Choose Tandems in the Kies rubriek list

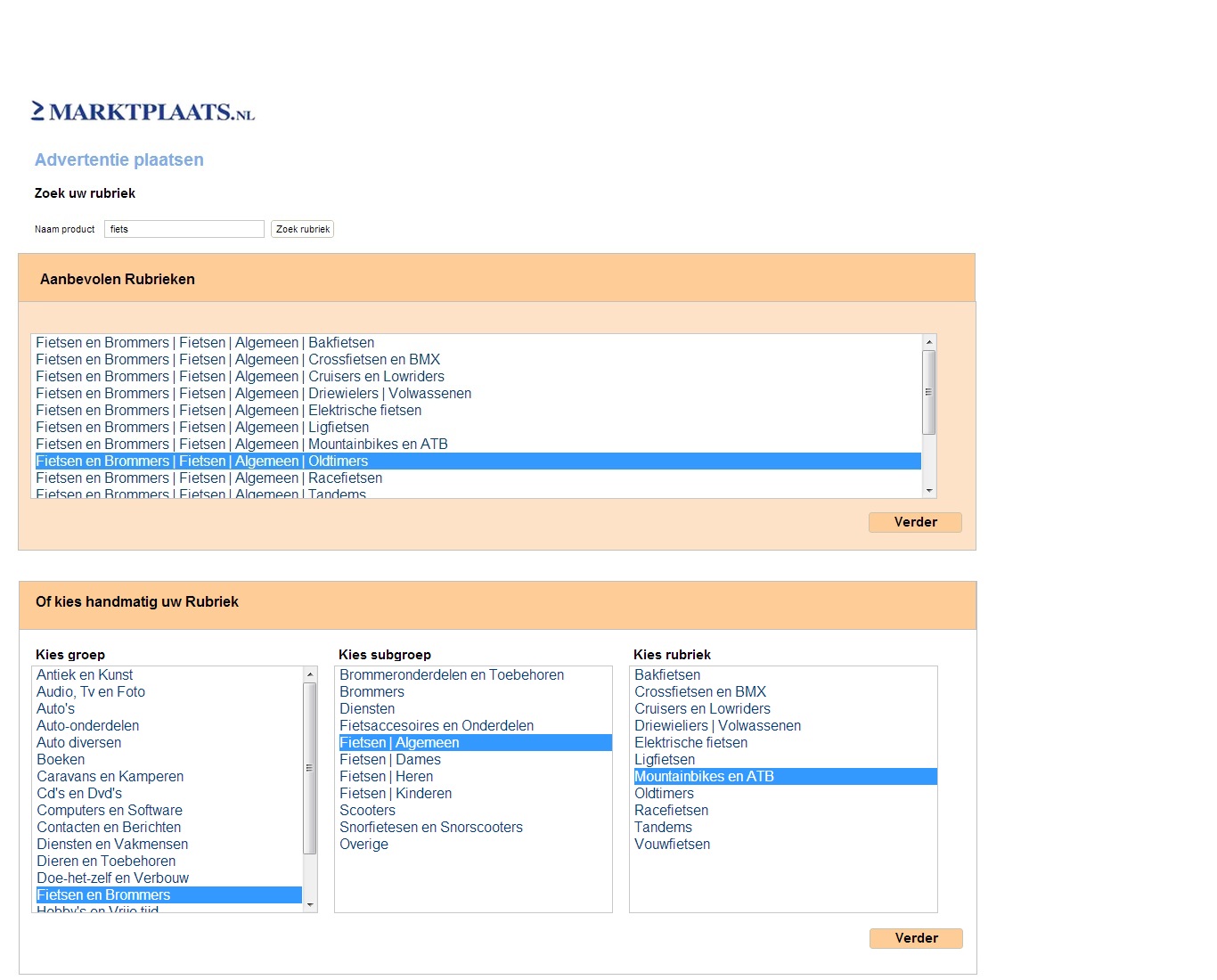[x=663, y=828]
